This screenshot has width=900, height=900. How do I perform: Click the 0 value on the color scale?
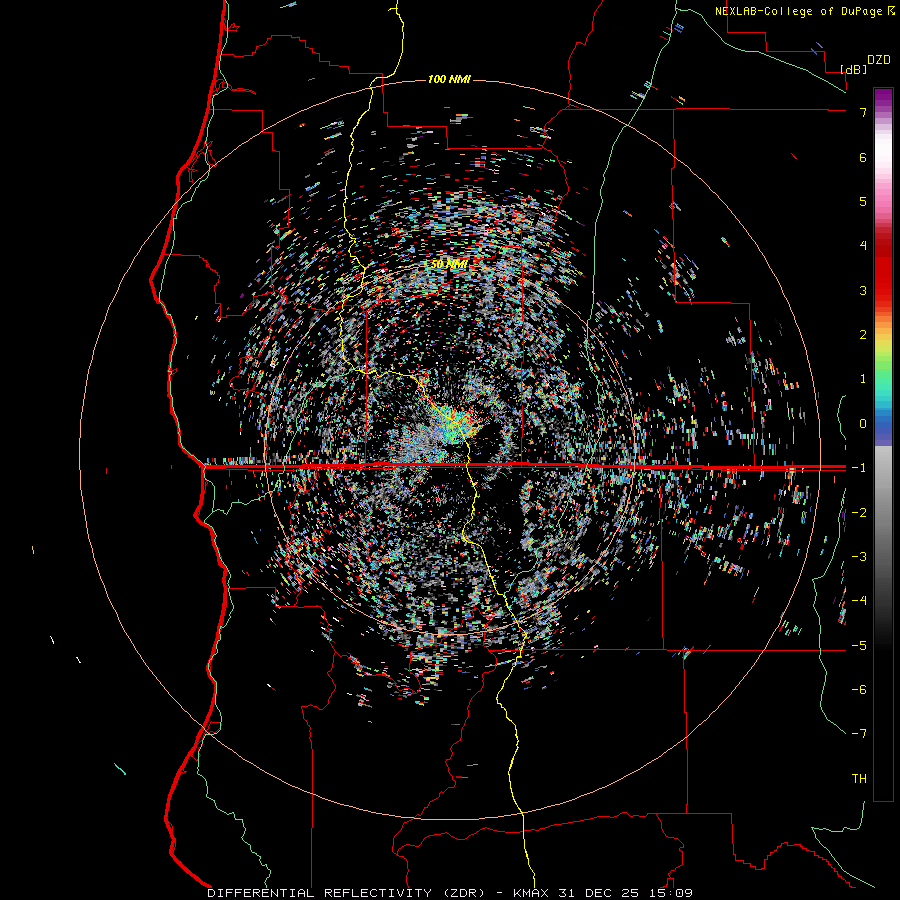[863, 424]
